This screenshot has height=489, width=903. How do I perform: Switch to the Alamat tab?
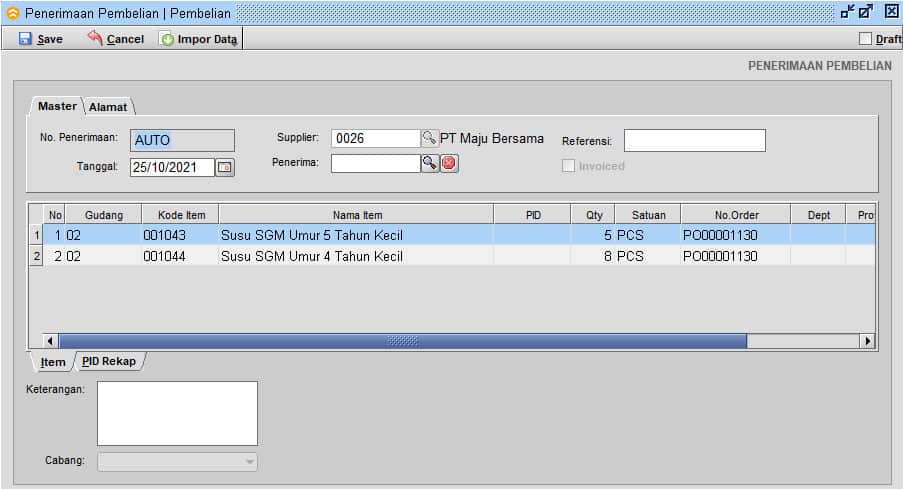108,107
